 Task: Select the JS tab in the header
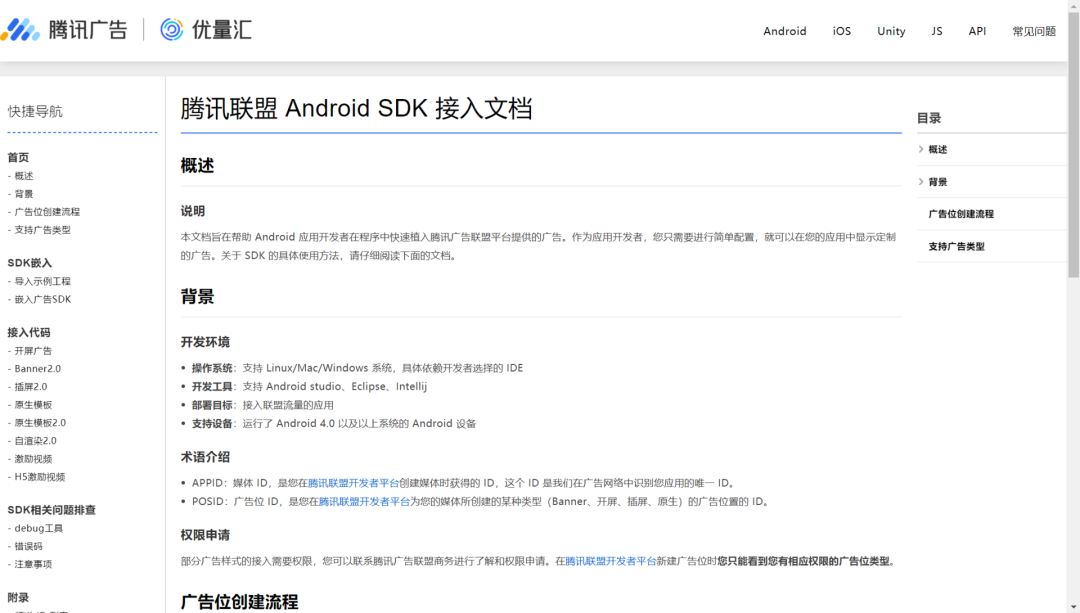[937, 31]
